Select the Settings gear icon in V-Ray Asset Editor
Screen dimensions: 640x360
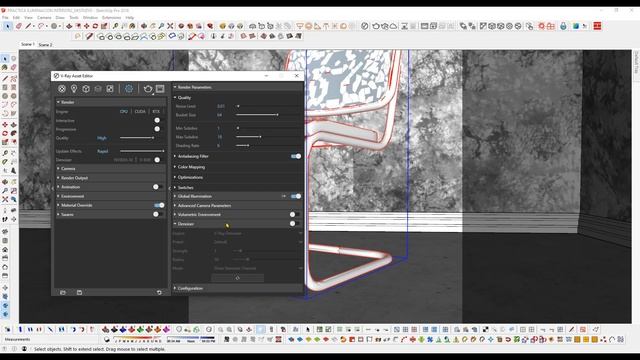pos(129,89)
